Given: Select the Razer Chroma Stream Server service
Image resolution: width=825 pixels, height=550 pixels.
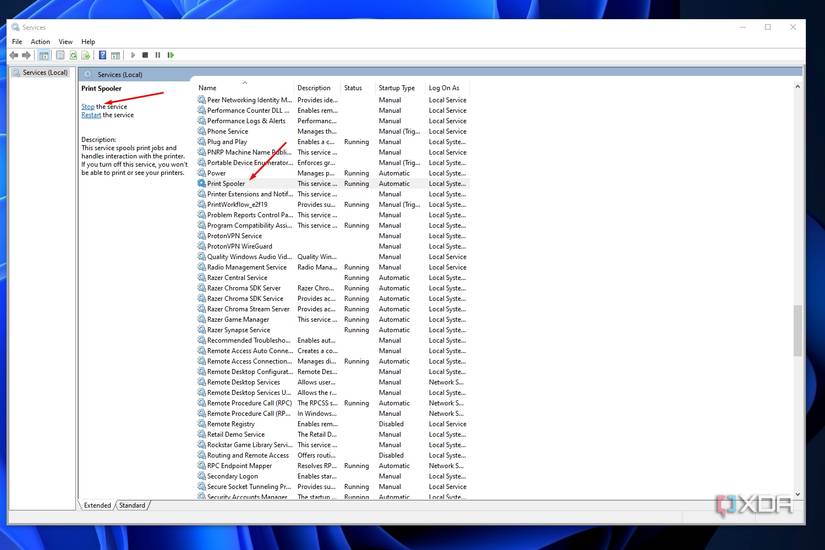Looking at the screenshot, I should (x=248, y=309).
